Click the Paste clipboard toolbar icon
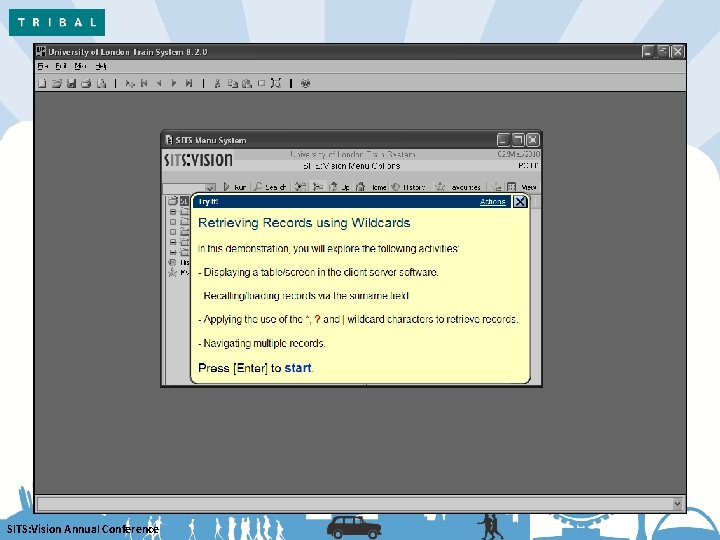 coord(247,83)
